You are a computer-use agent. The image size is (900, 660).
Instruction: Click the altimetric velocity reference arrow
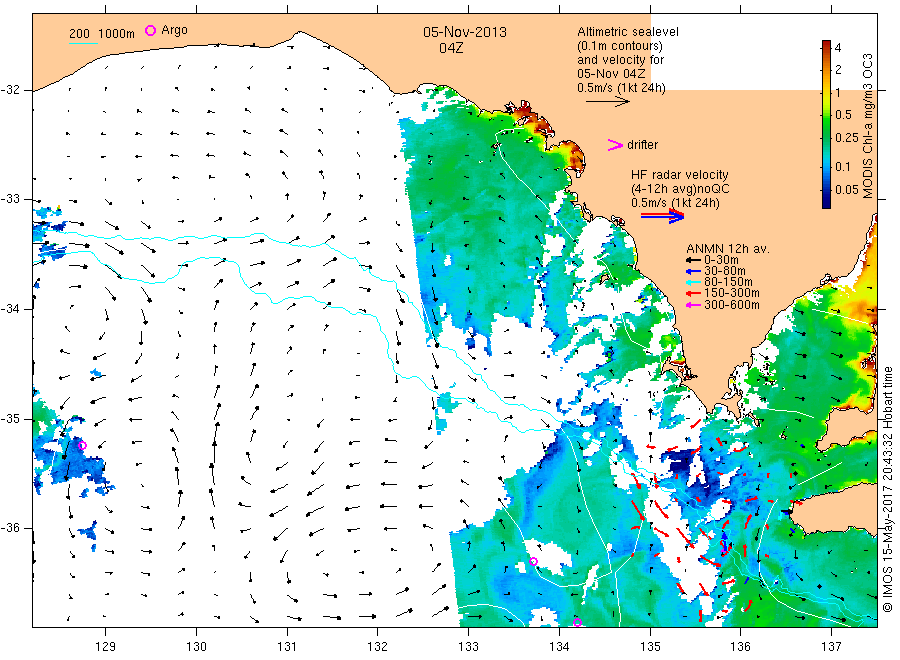pos(608,102)
